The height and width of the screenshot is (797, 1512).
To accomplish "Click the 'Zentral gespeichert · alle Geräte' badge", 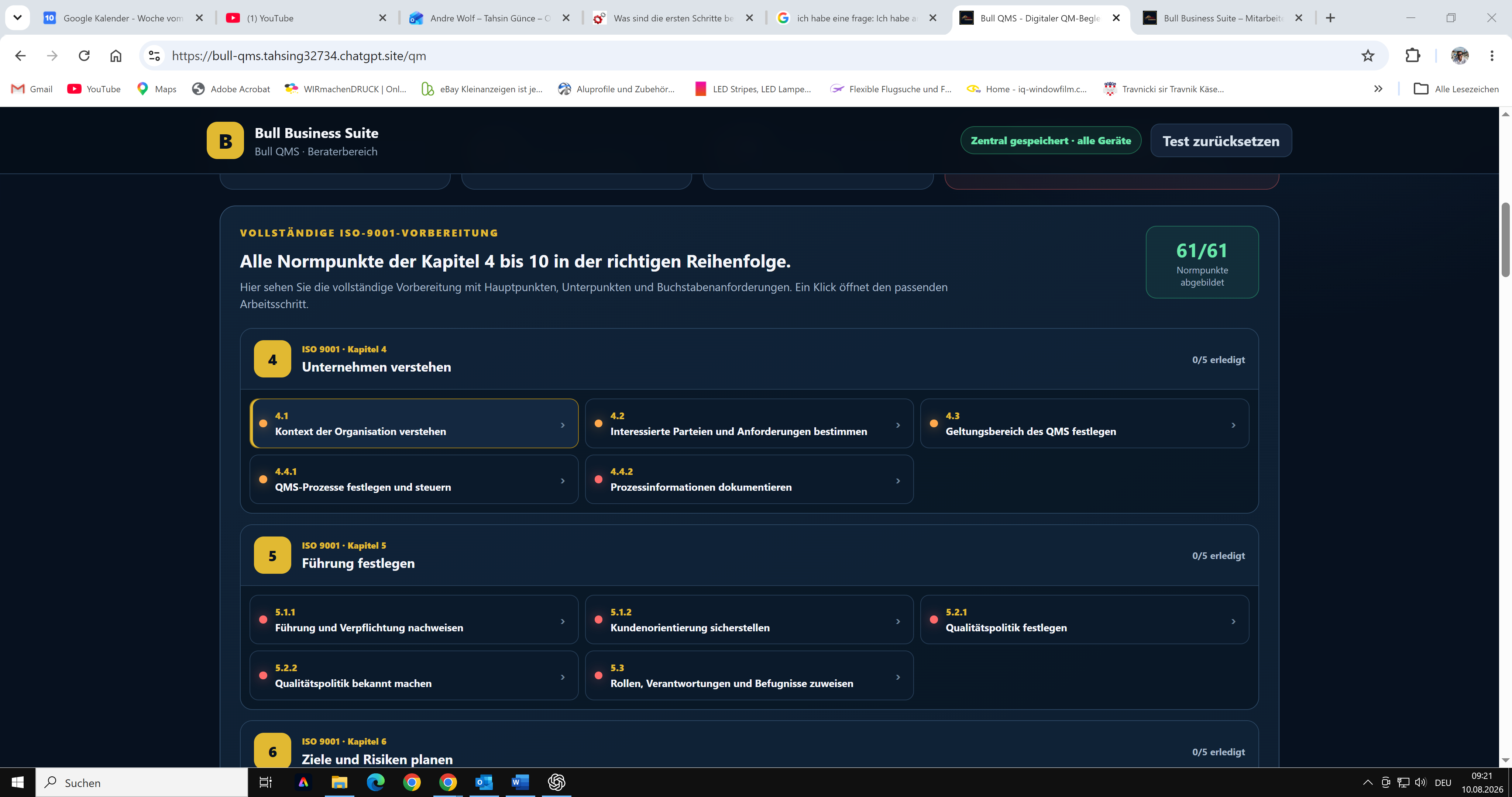I will point(1051,141).
